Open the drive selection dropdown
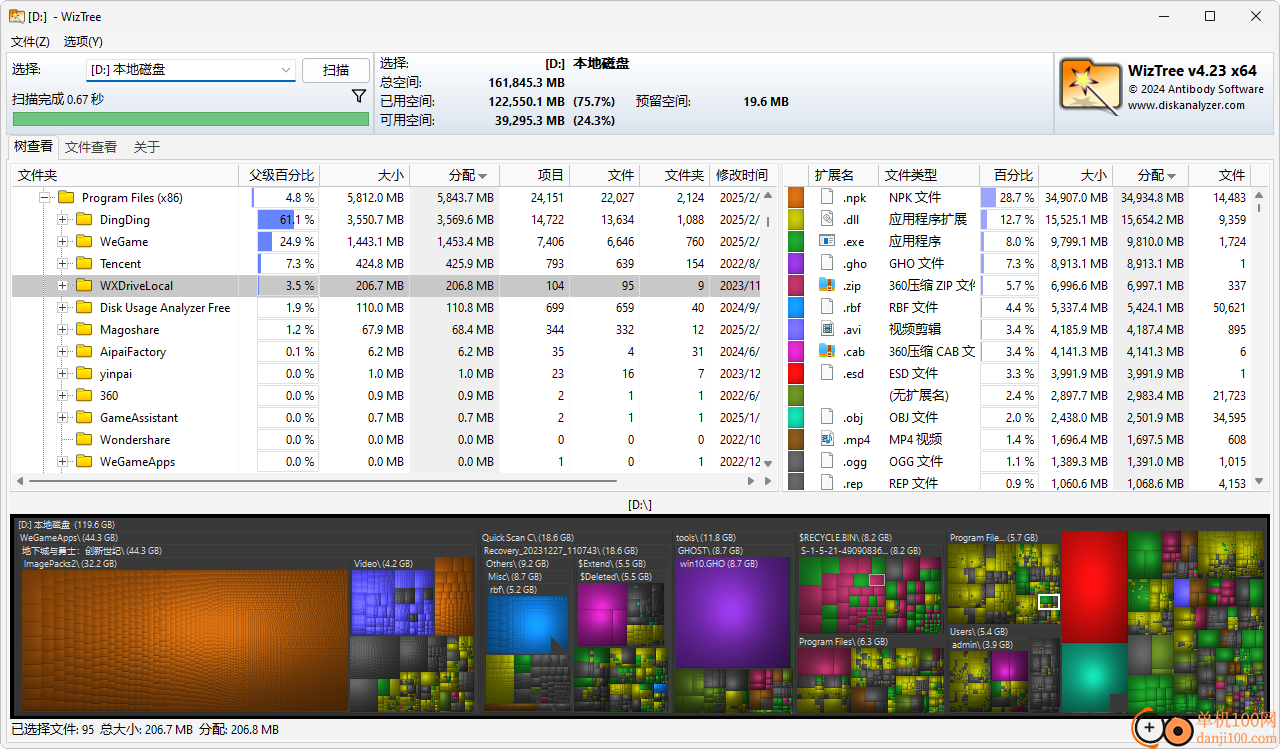The height and width of the screenshot is (749, 1280). [x=285, y=70]
